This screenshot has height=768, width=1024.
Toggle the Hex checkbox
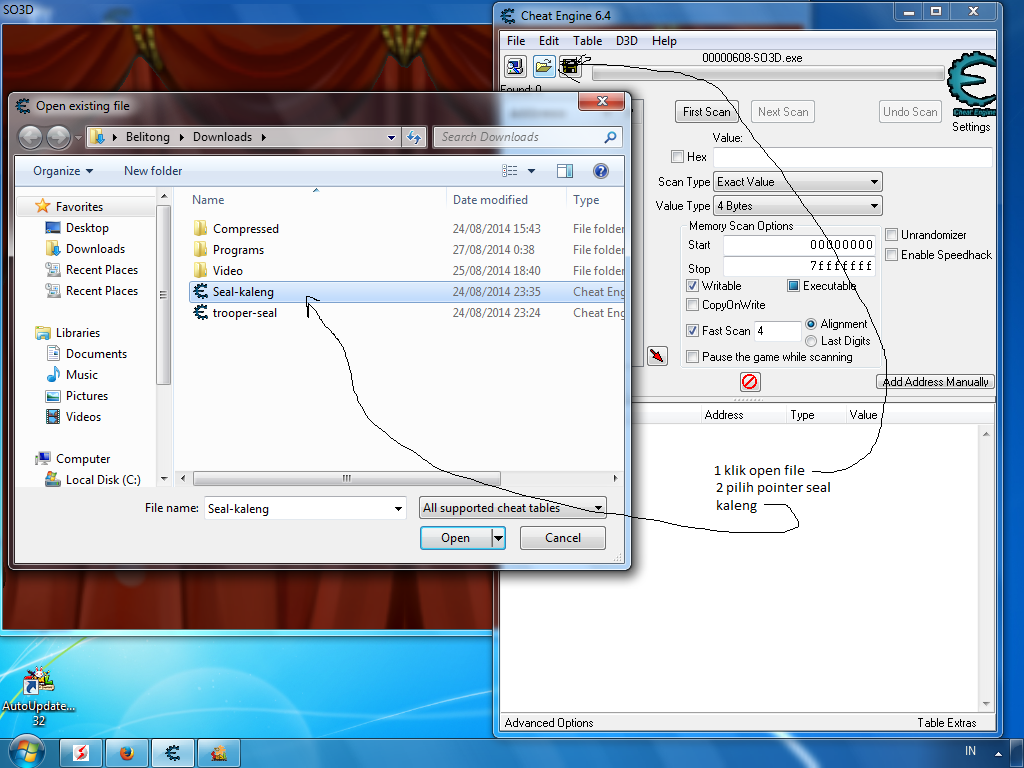677,157
